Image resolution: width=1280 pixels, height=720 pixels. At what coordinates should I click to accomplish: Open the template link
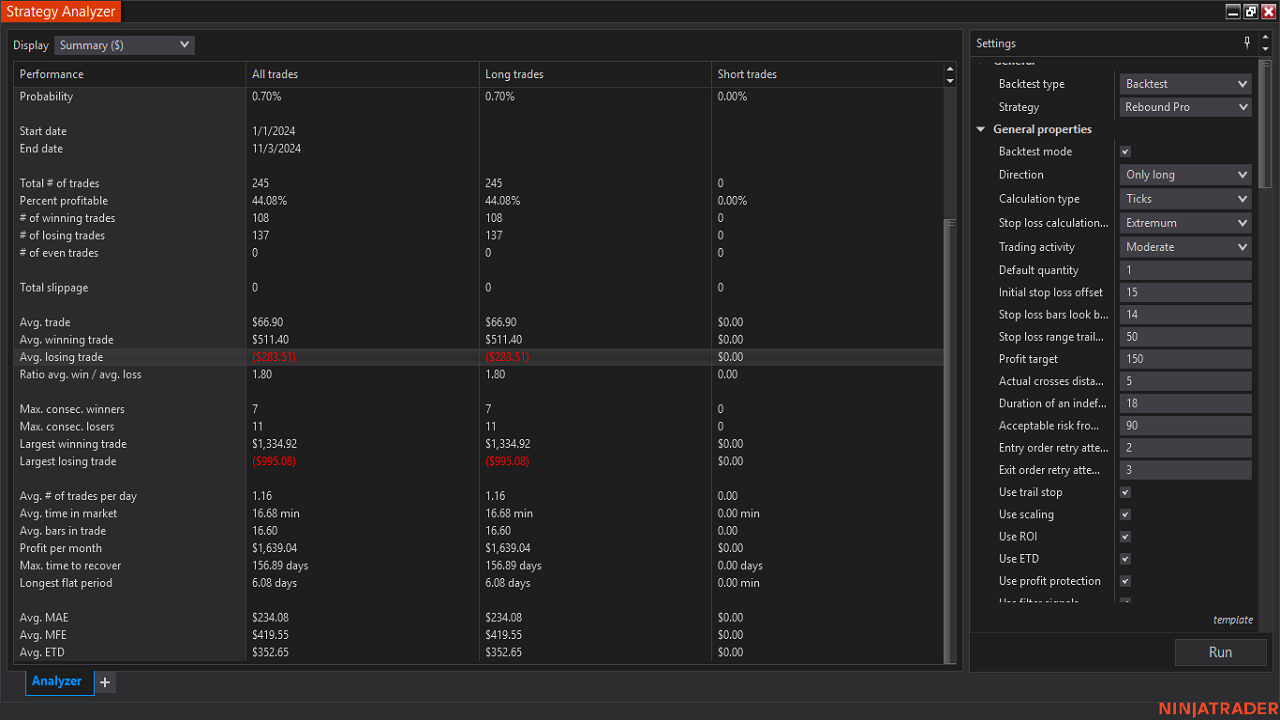(1233, 620)
